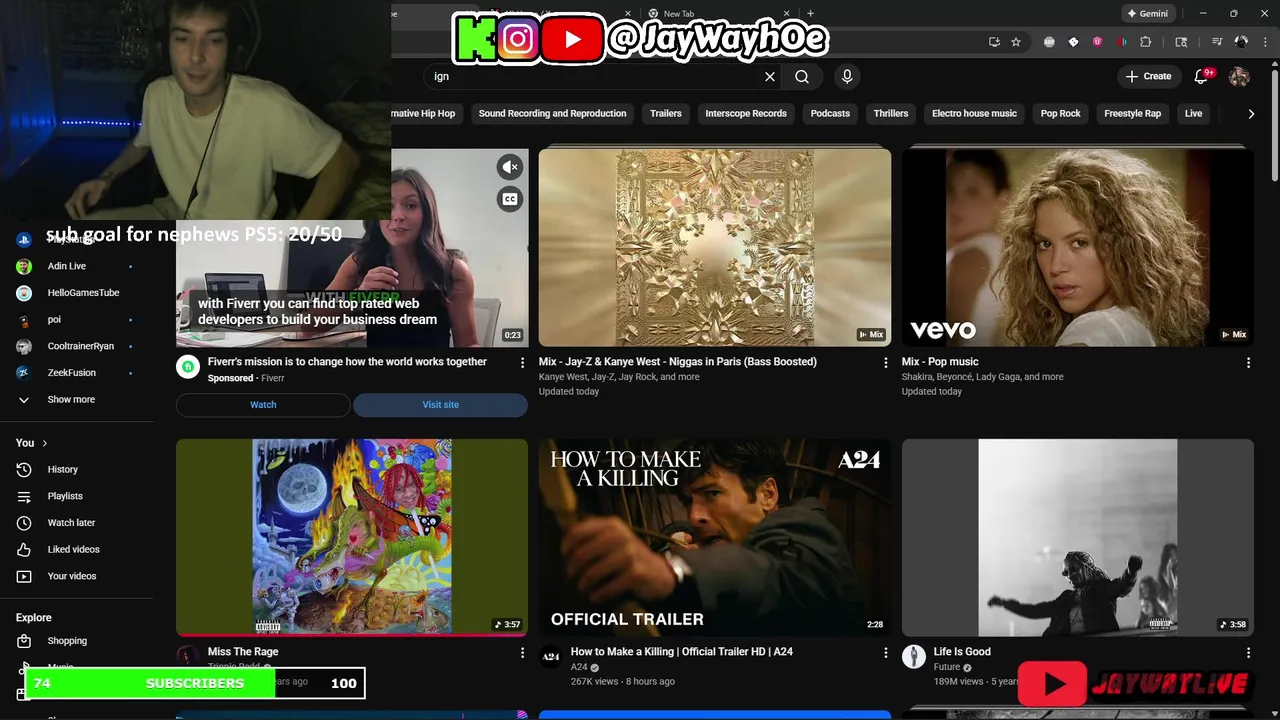
Task: Select the Podcasts chip
Action: [x=830, y=114]
